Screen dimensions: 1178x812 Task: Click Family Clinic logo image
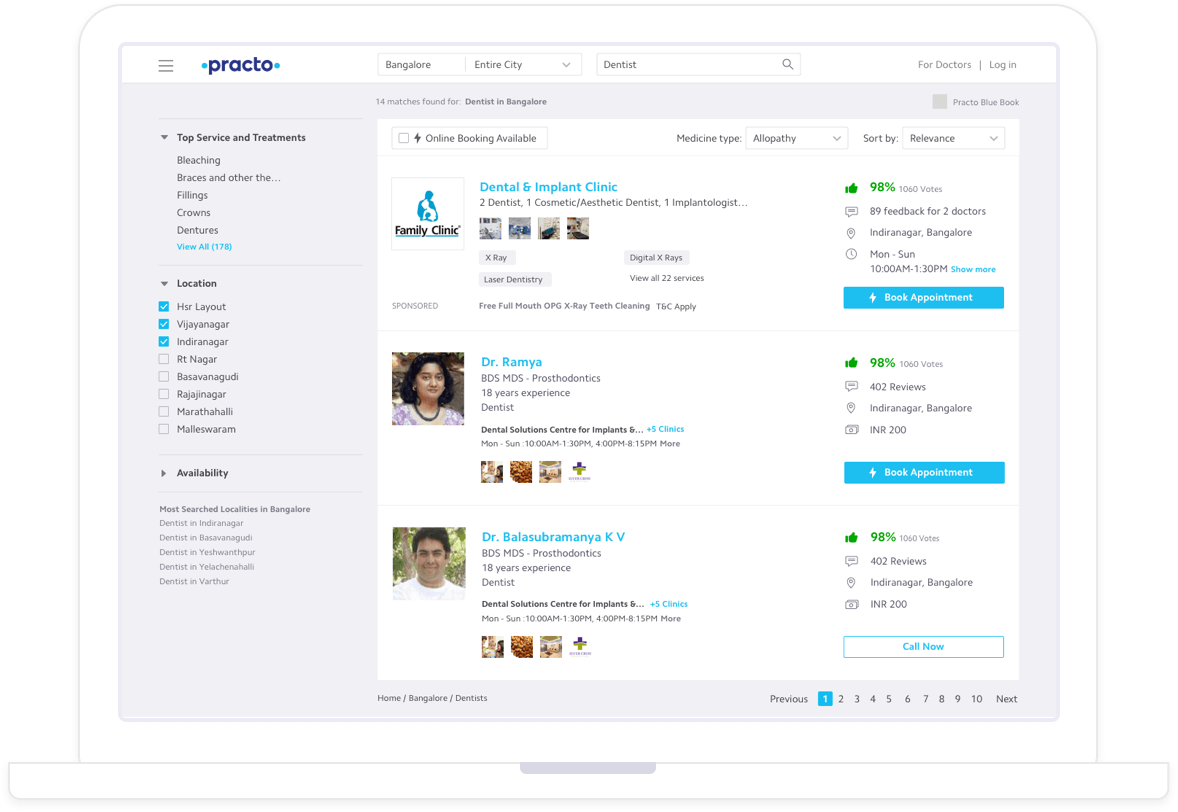tap(427, 213)
